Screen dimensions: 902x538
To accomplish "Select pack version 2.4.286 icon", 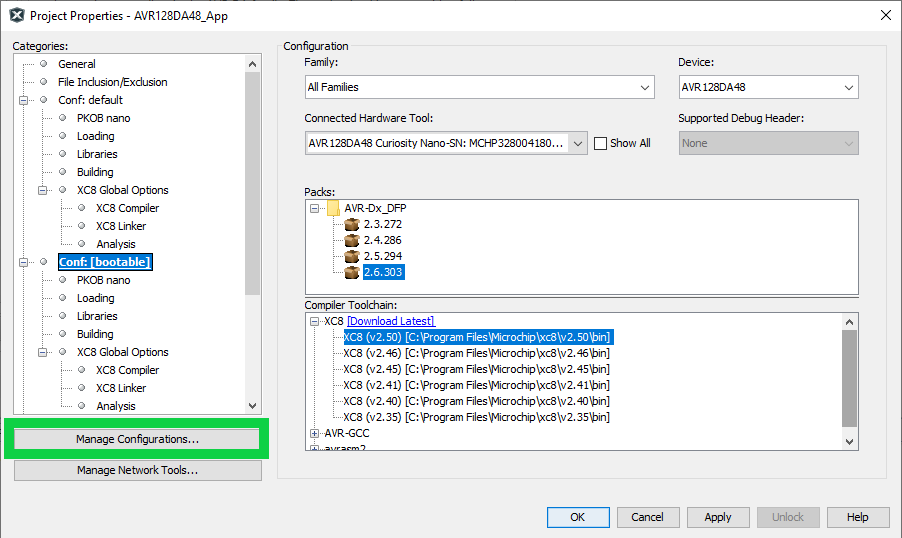I will point(351,240).
